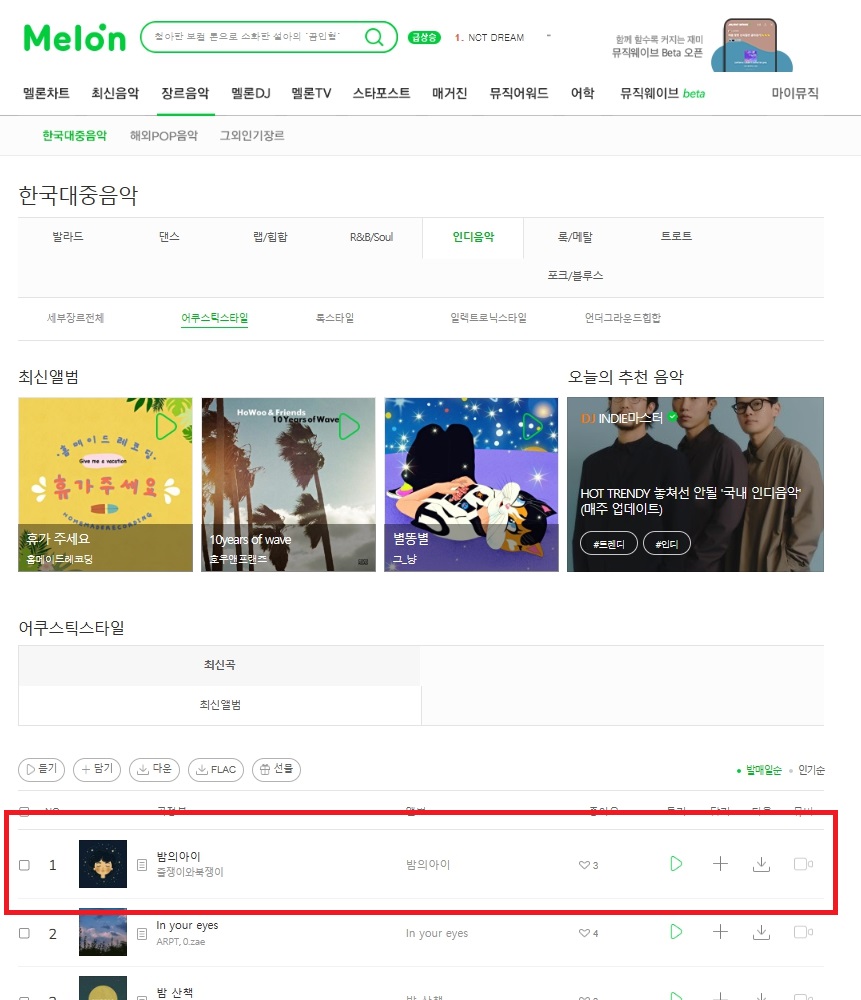The width and height of the screenshot is (861, 1000).
Task: Click the FLAC download button
Action: [x=216, y=770]
